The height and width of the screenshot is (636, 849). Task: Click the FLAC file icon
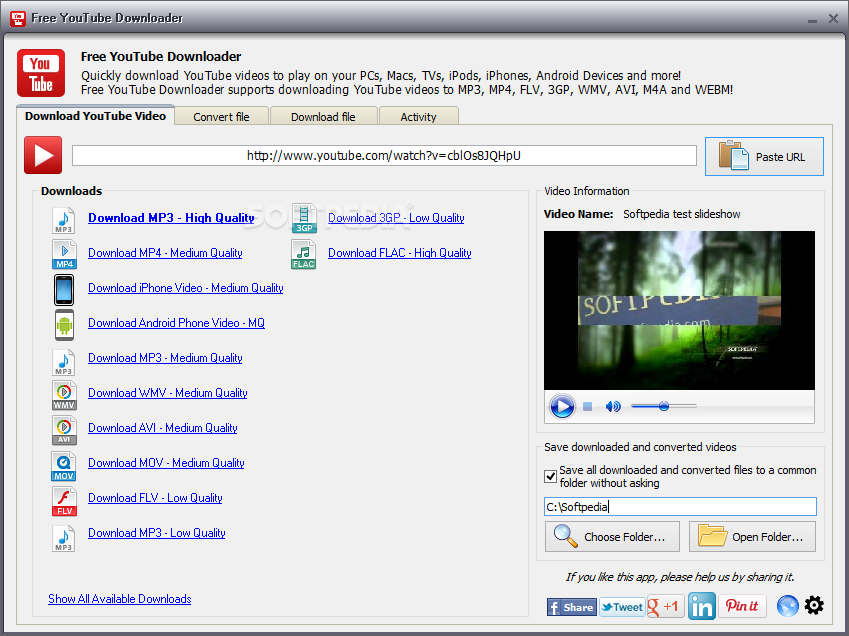tap(303, 254)
